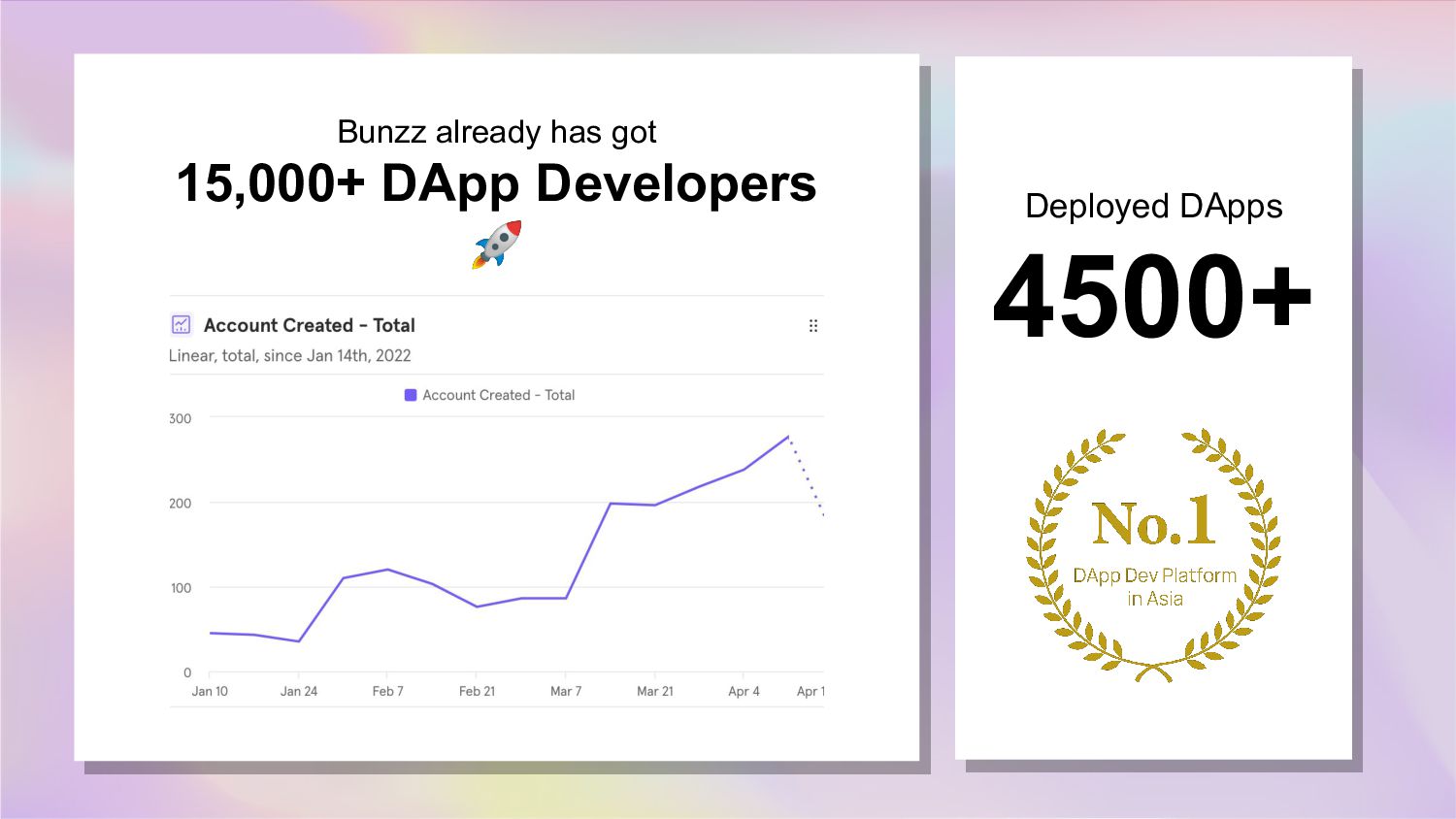Click the large '4500+' number
1456x819 pixels.
(x=1152, y=296)
